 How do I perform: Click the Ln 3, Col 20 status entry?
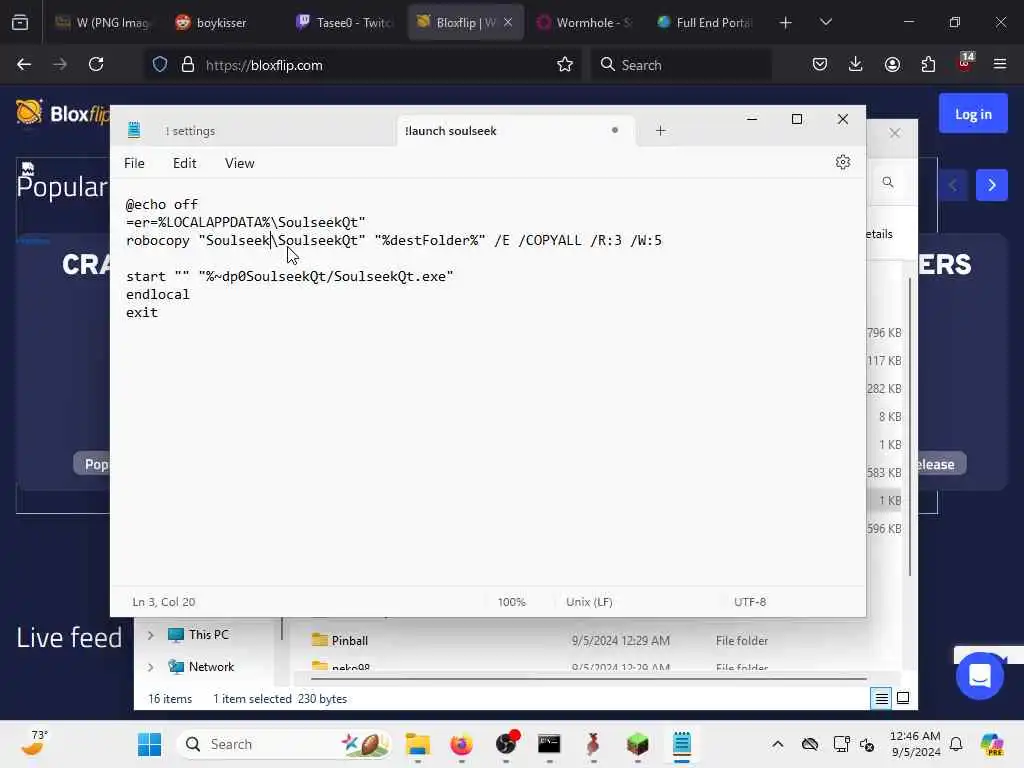pos(164,601)
